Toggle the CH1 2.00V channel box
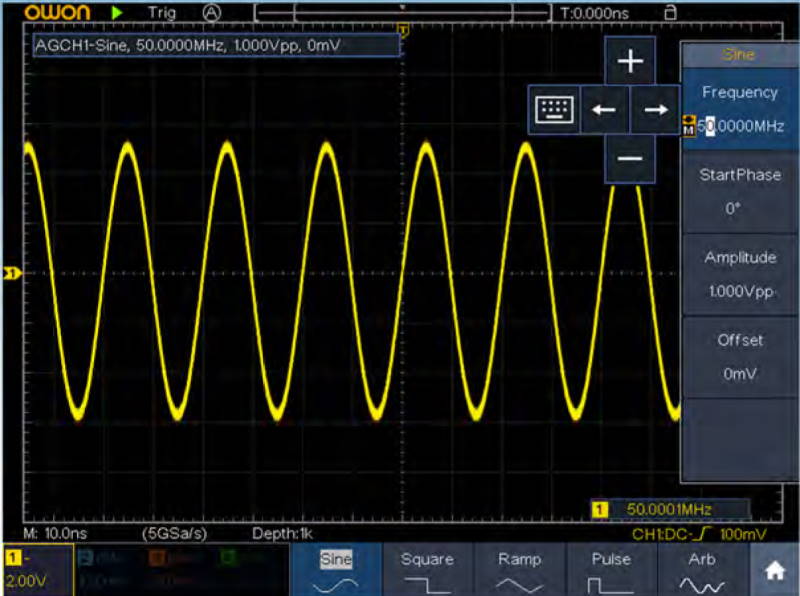This screenshot has height=596, width=800. tap(36, 570)
